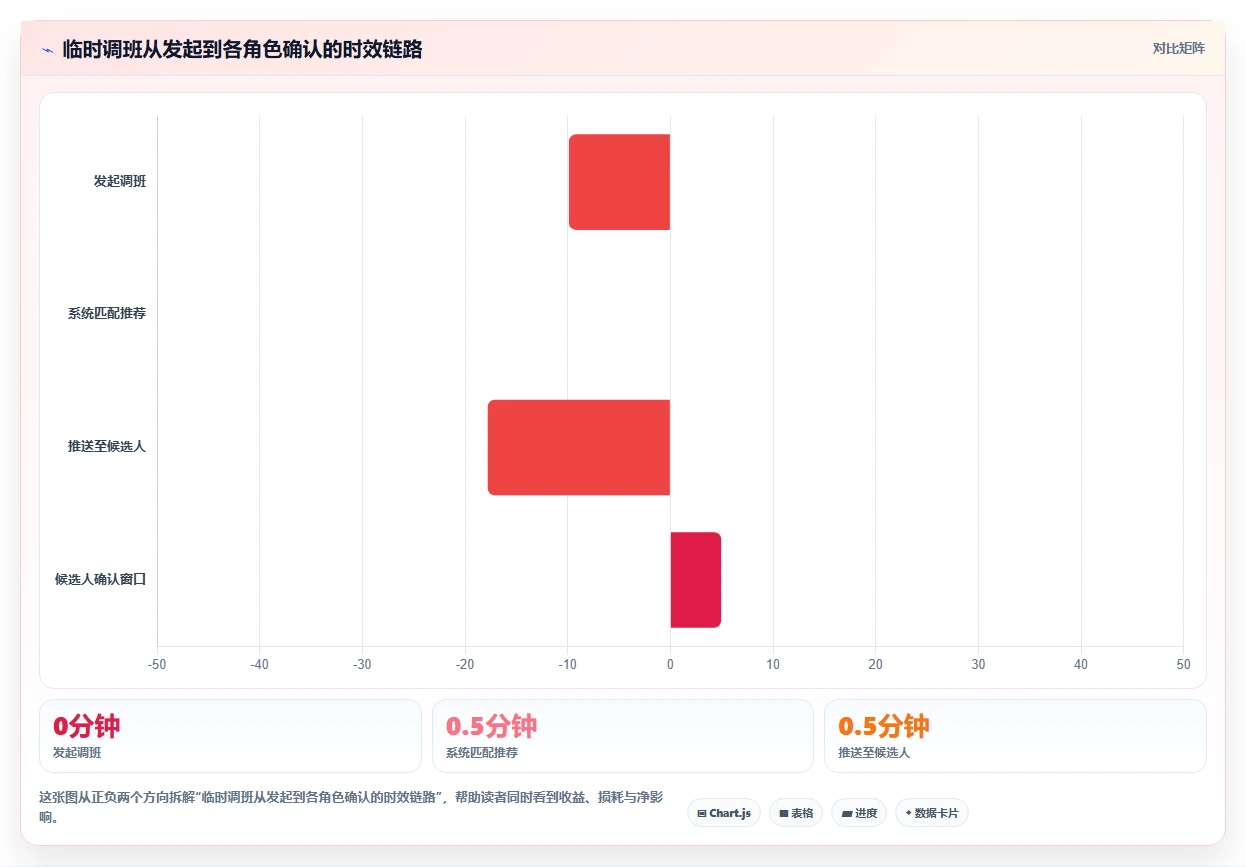Click the Chart.js tag button
Screen dimensions: 1246x867
pyautogui.click(x=724, y=813)
